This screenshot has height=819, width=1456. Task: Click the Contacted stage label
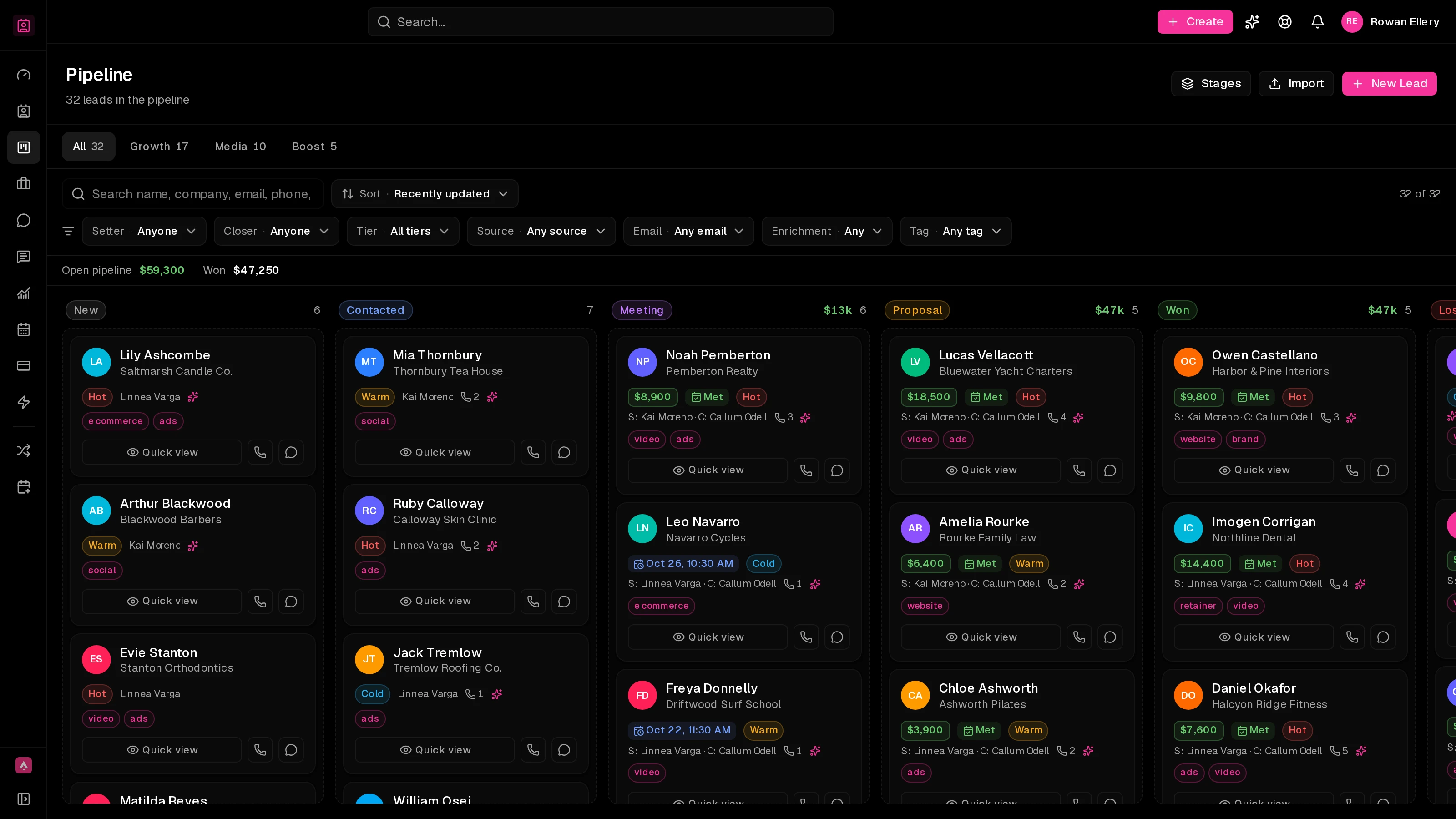(375, 310)
